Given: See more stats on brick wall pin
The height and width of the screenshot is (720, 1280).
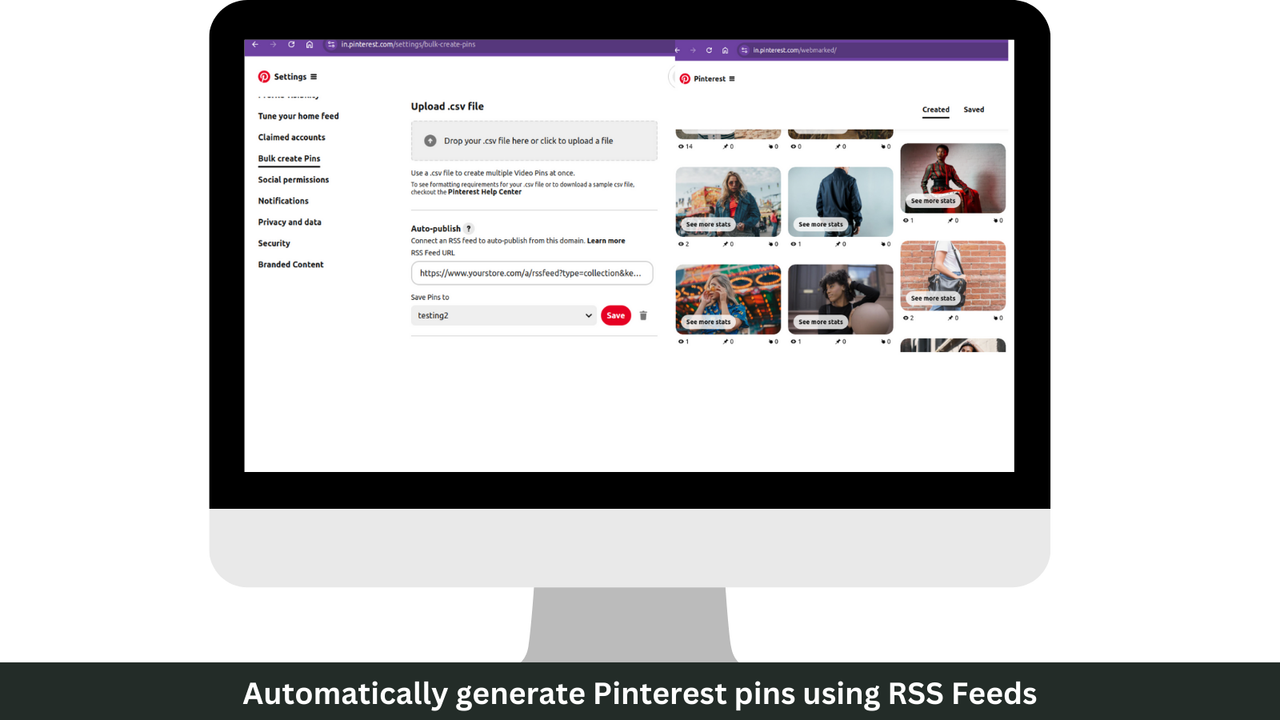Looking at the screenshot, I should 933,298.
